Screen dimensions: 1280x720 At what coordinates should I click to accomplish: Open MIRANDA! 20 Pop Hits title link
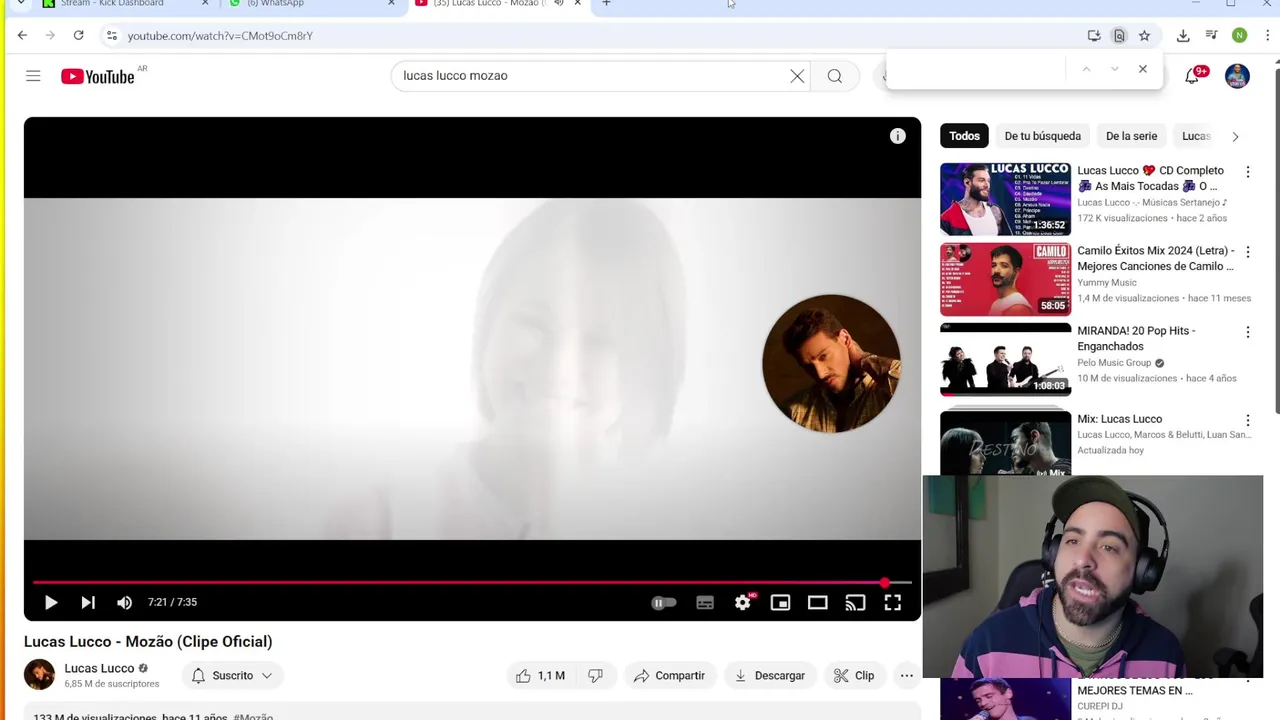tap(1136, 338)
